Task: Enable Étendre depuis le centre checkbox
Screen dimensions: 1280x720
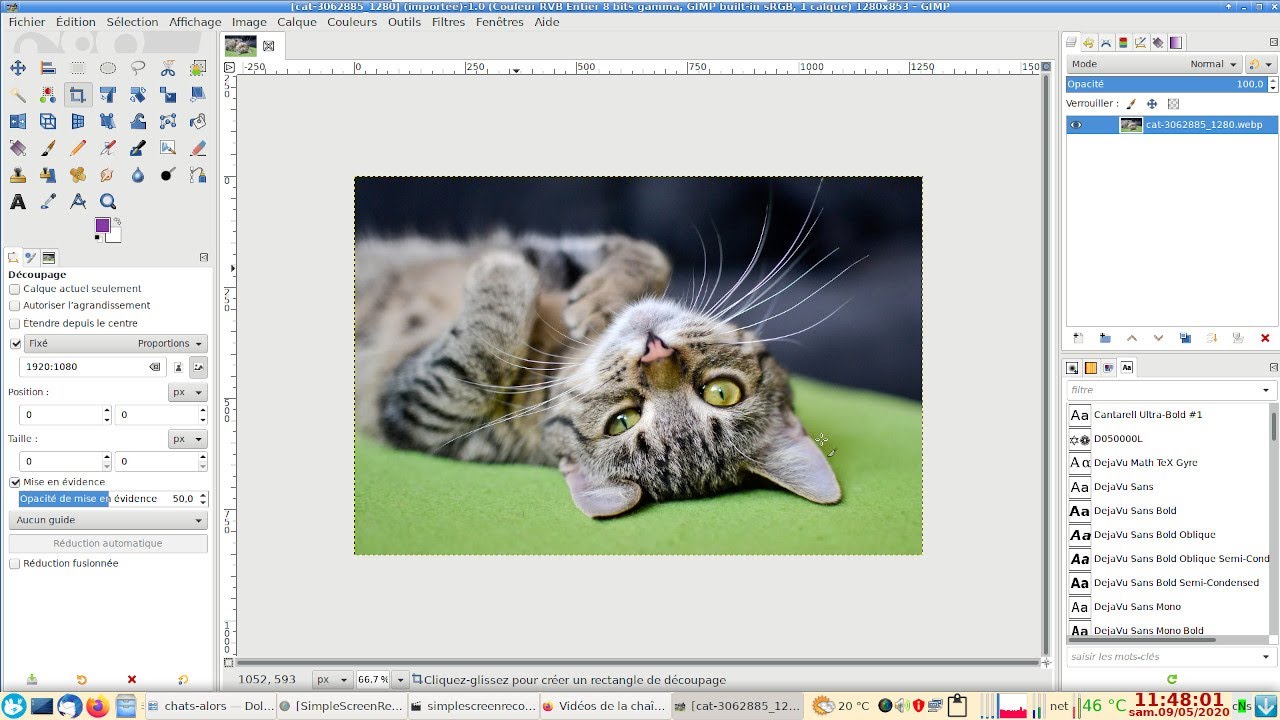Action: (15, 324)
